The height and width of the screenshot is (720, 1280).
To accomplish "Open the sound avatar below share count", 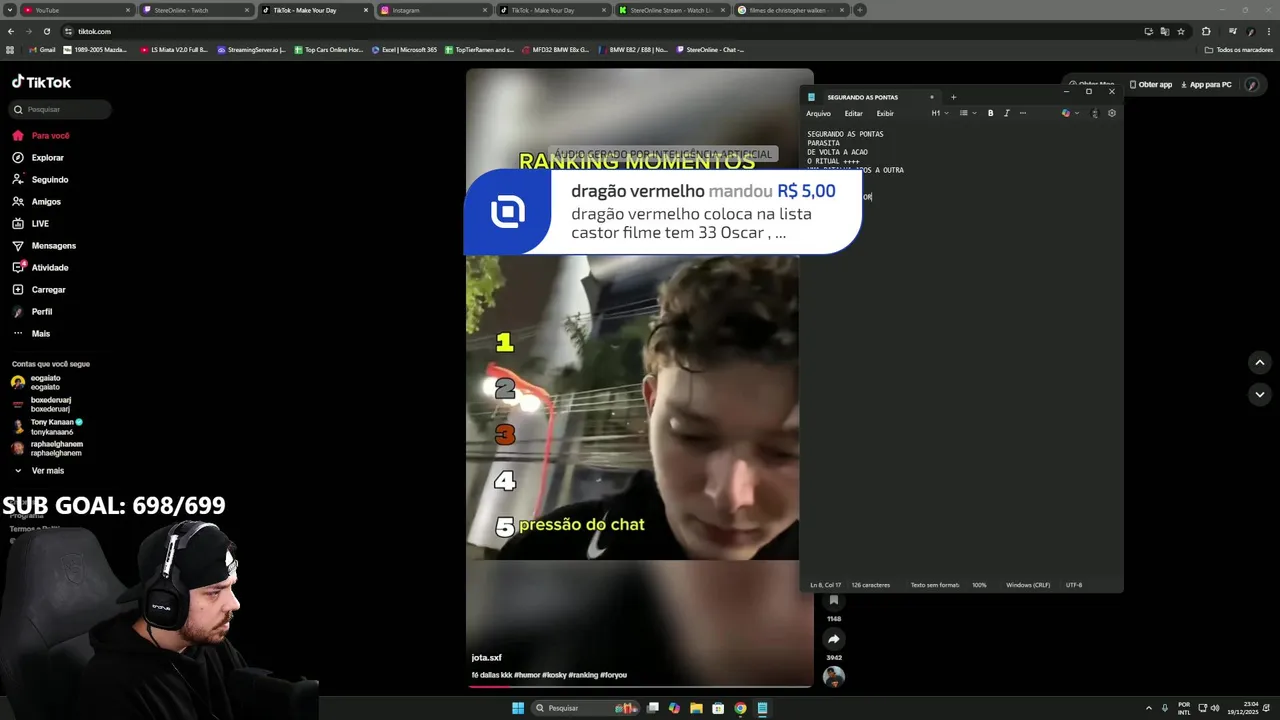I will click(x=834, y=677).
